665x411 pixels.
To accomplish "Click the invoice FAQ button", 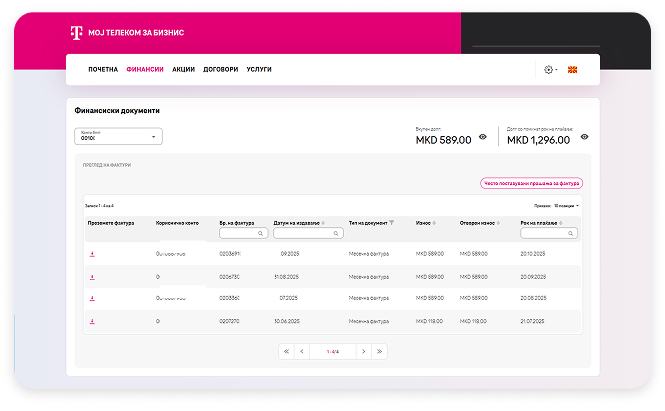I will tap(531, 183).
